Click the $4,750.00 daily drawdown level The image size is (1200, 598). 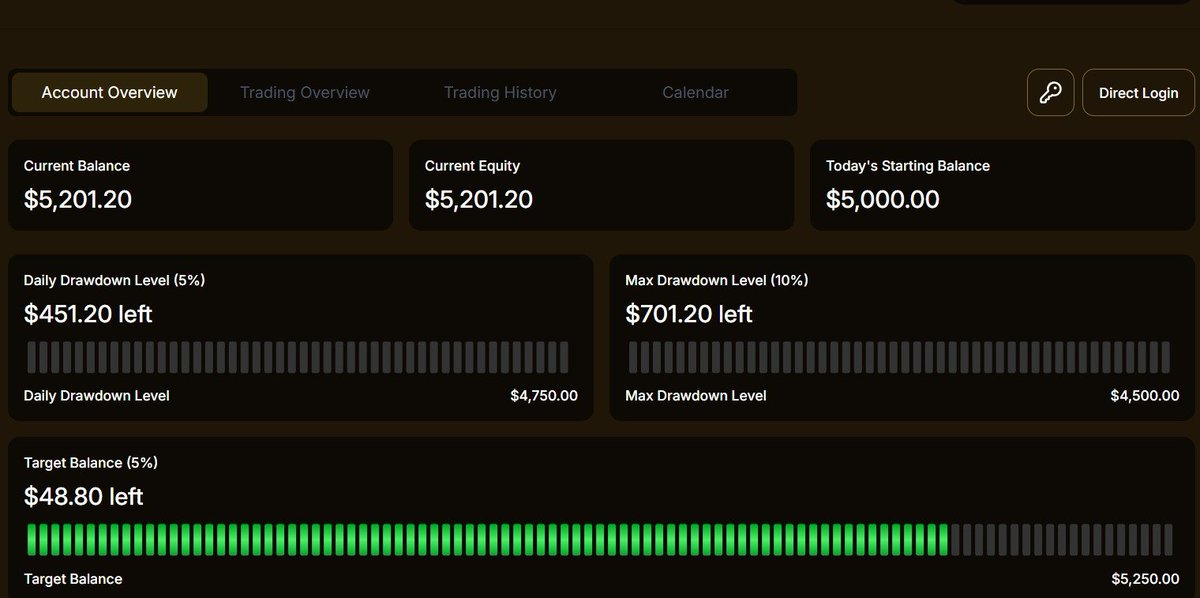(544, 396)
